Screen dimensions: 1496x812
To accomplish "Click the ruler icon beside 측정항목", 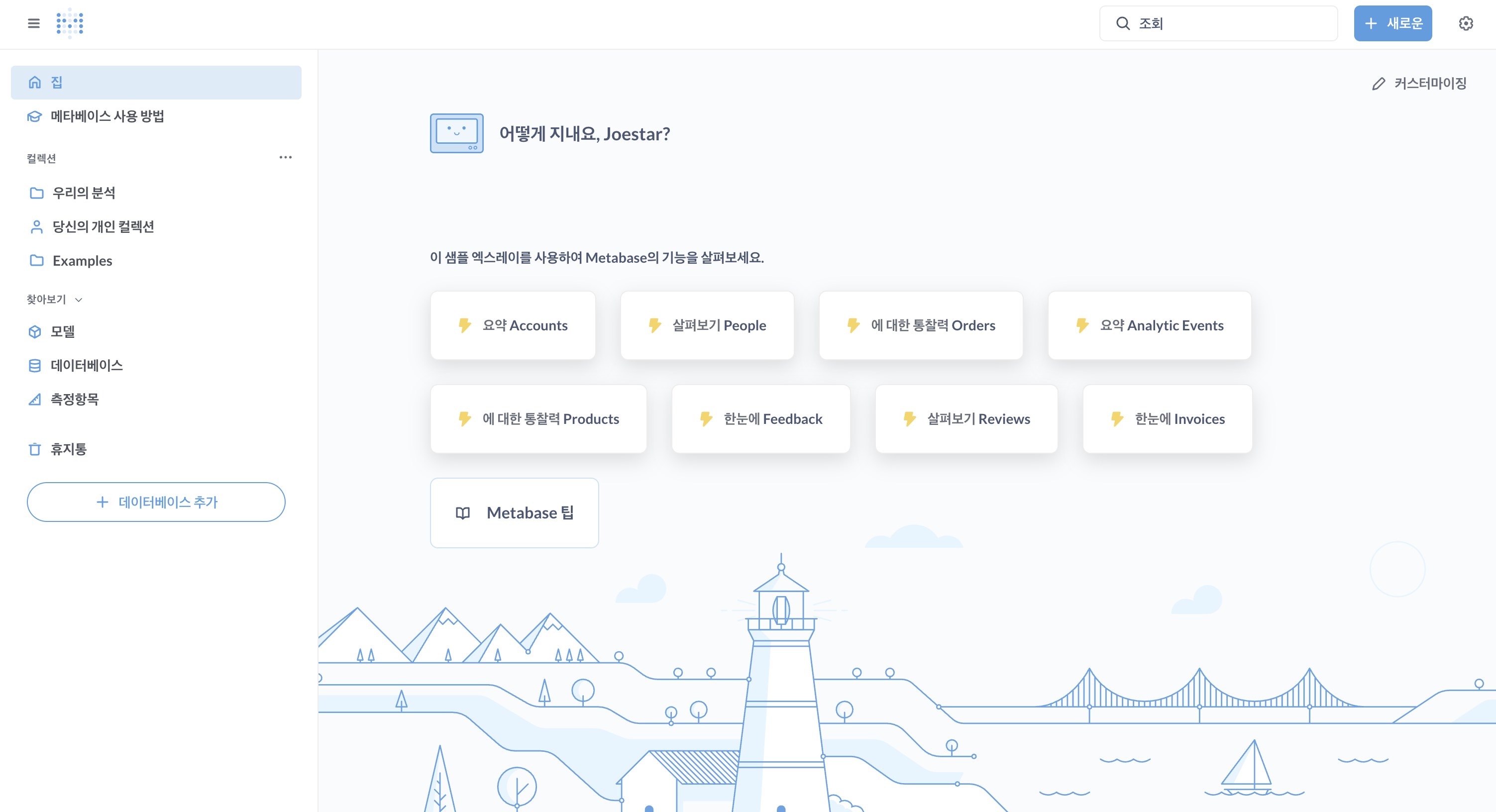I will click(x=35, y=400).
